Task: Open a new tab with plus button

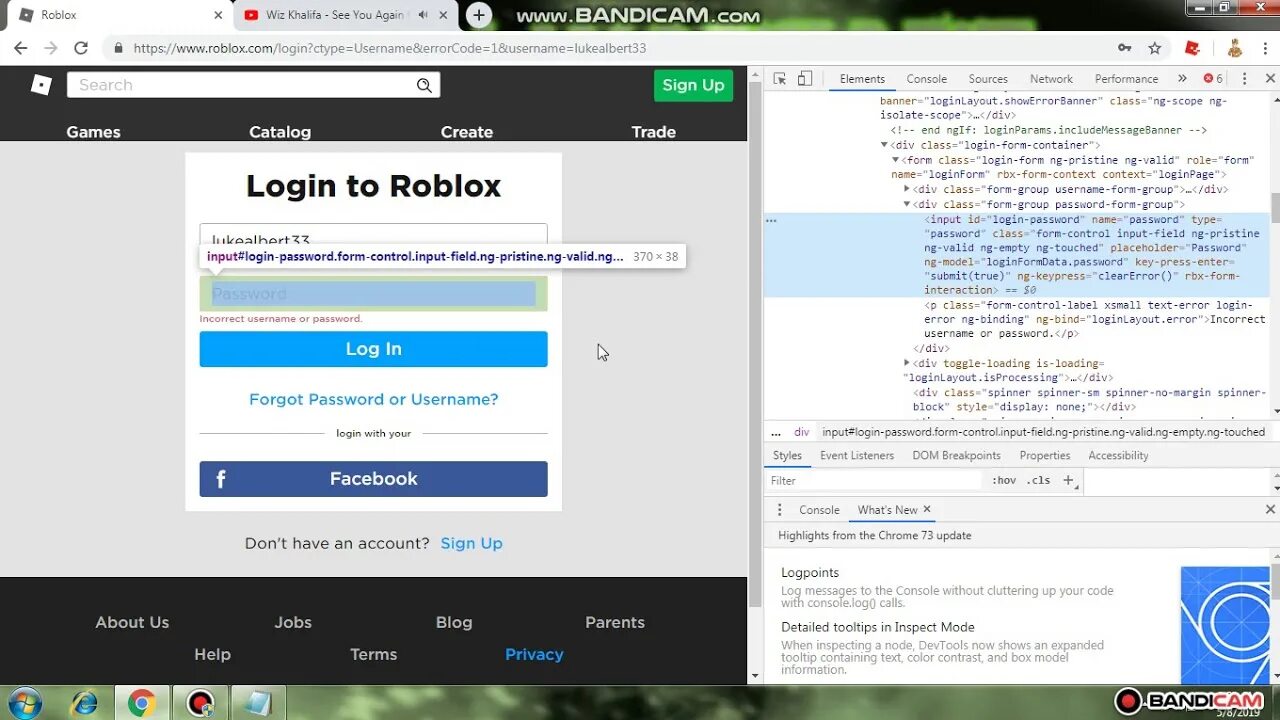Action: tap(479, 15)
